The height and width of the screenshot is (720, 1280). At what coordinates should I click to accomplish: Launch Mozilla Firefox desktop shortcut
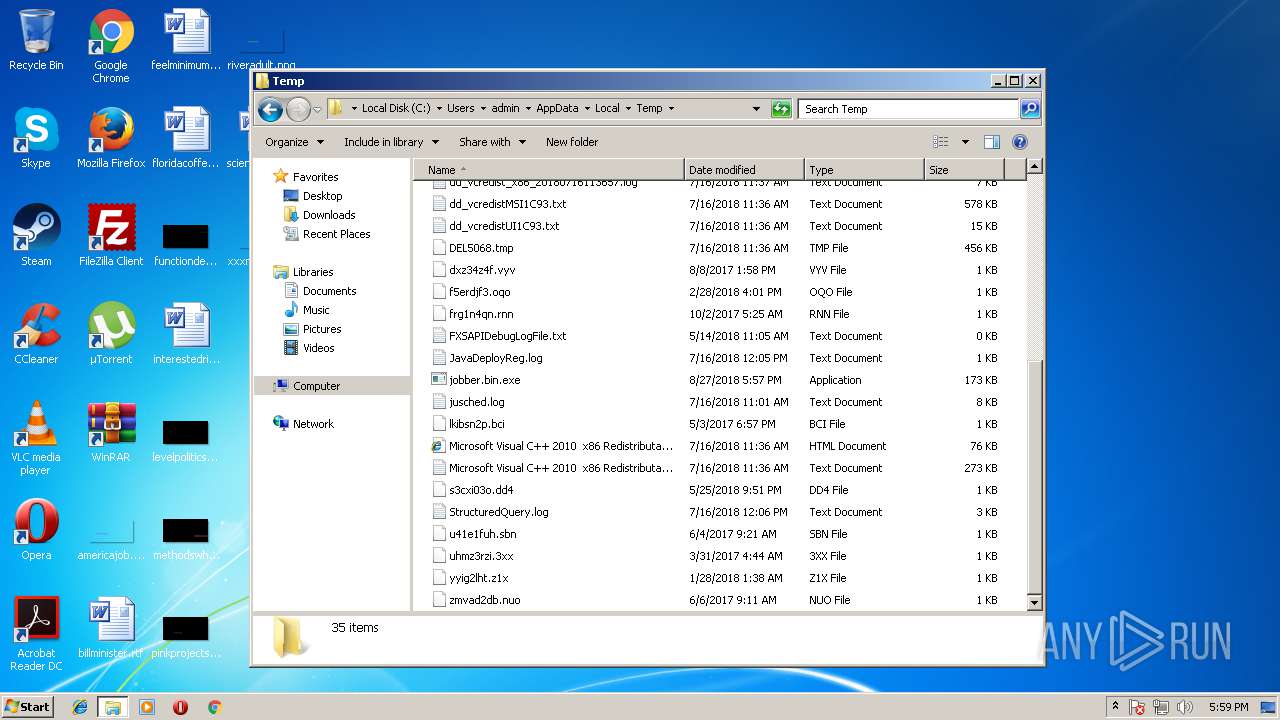pos(111,138)
